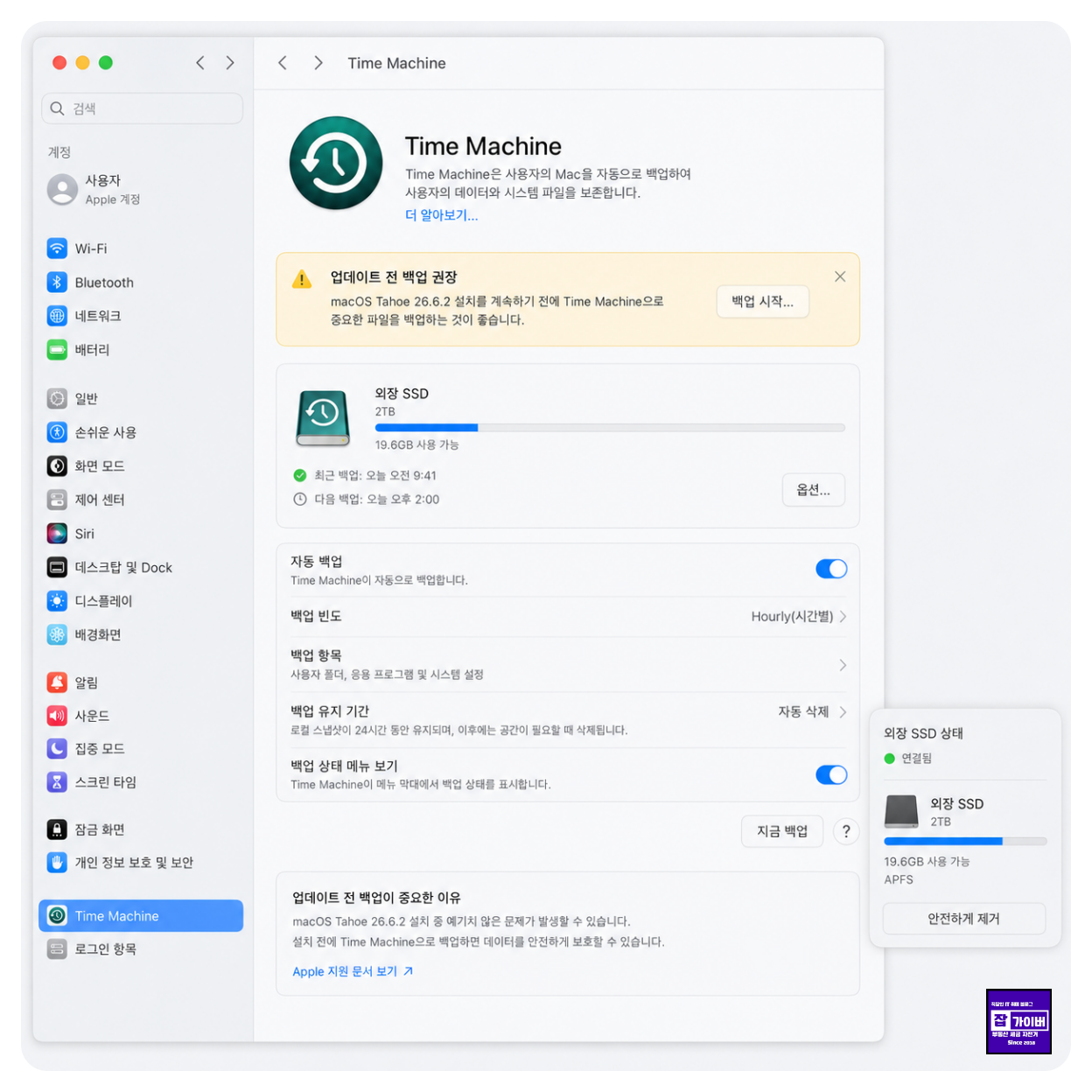The height and width of the screenshot is (1092, 1092).
Task: Open the 로그인 항목 icon
Action: [x=57, y=949]
